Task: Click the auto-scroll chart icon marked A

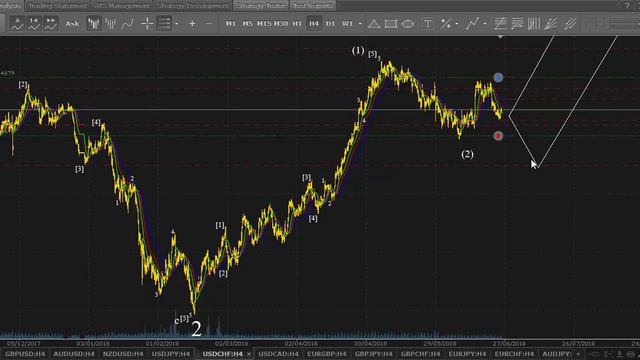Action: pyautogui.click(x=18, y=24)
